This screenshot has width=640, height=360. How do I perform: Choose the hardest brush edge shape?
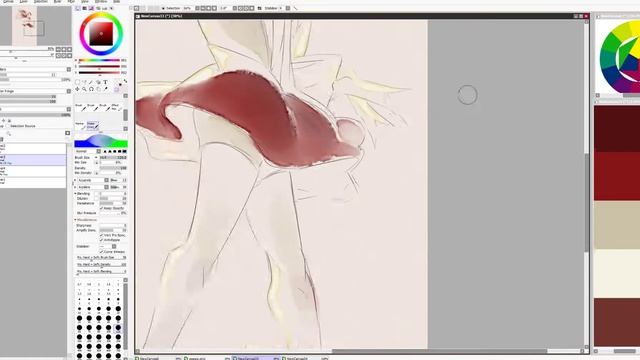124,151
